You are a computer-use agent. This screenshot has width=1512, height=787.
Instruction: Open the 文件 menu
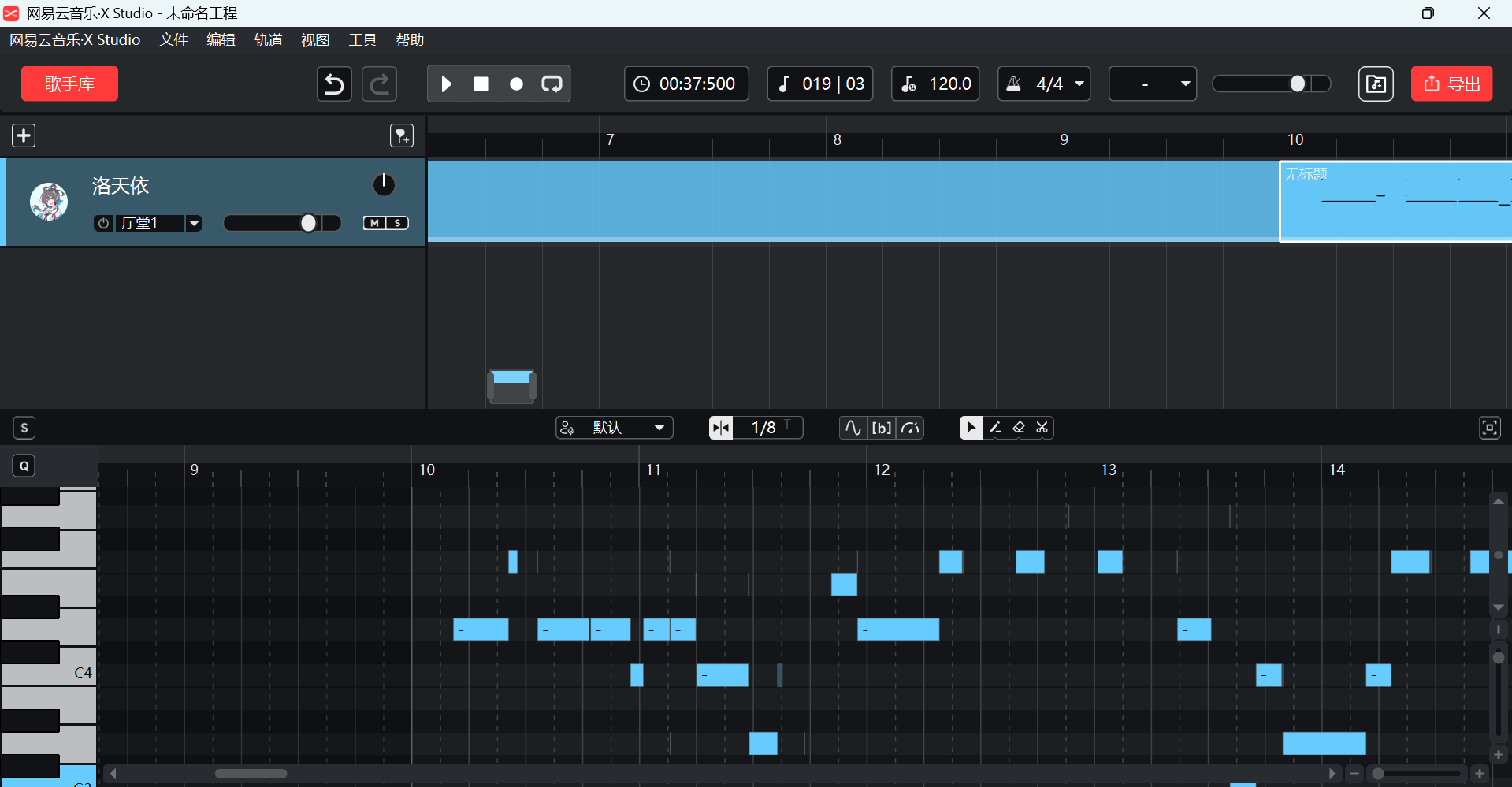click(173, 40)
